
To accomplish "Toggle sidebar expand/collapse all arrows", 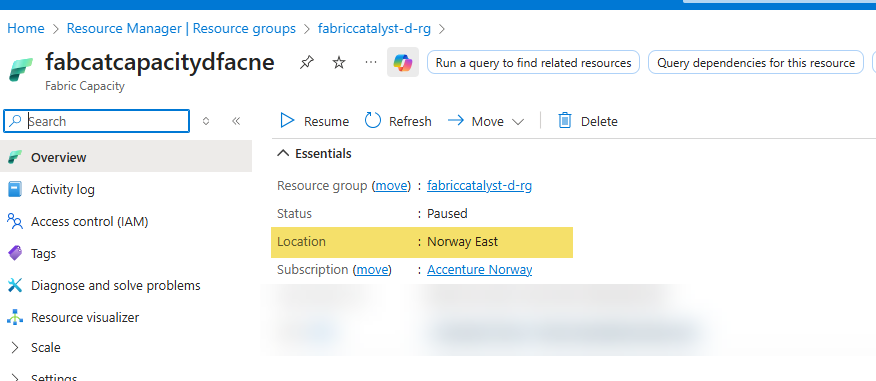I will tap(206, 121).
